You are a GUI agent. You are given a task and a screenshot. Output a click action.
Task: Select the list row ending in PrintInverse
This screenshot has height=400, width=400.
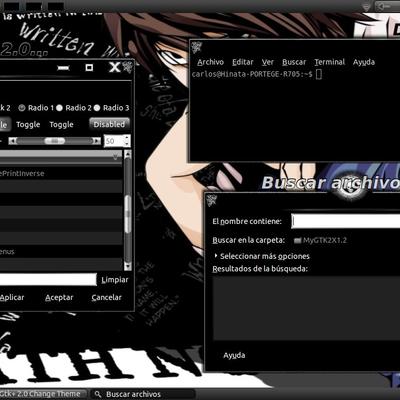click(x=61, y=173)
